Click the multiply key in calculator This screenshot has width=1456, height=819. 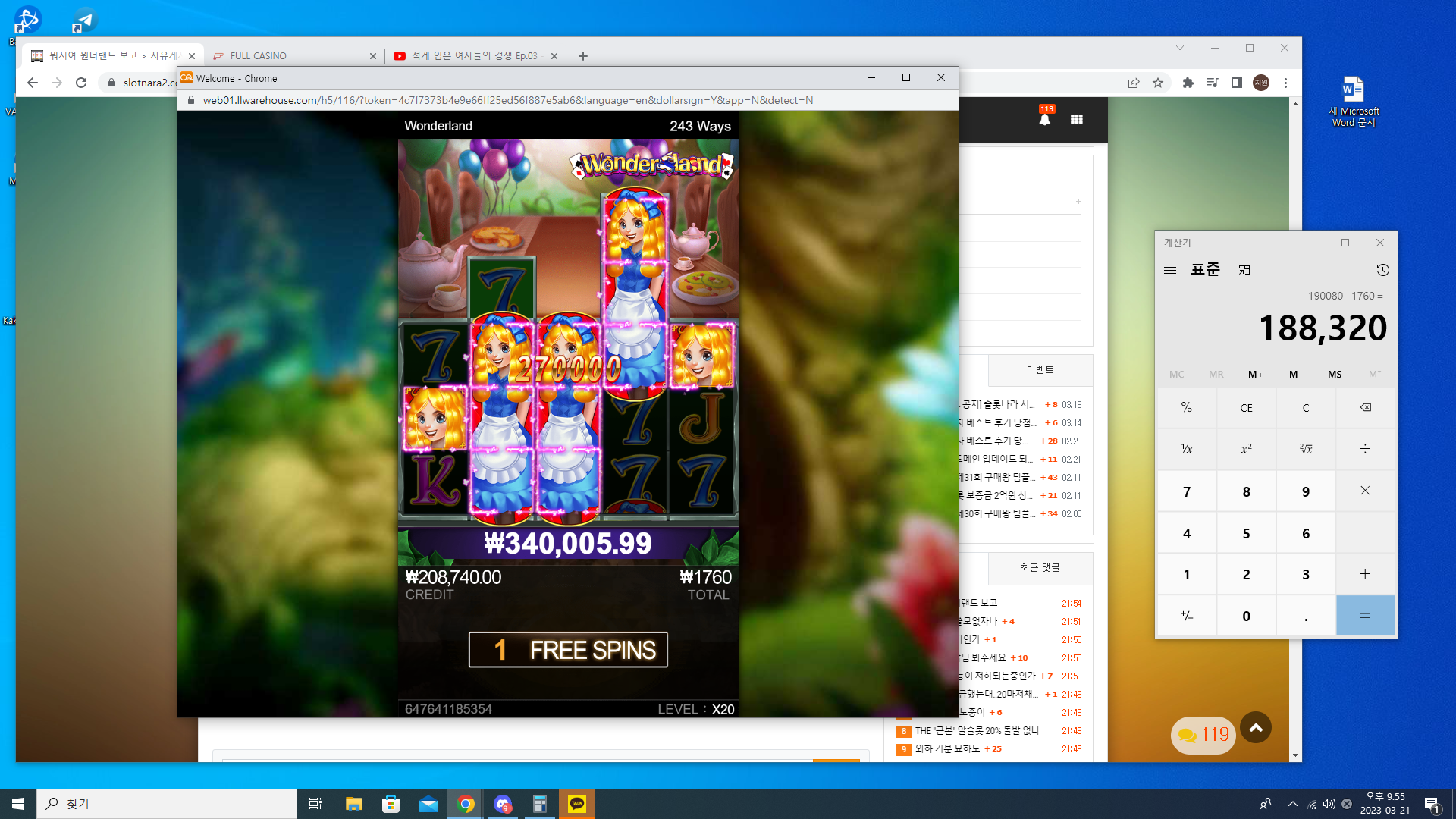coord(1365,491)
